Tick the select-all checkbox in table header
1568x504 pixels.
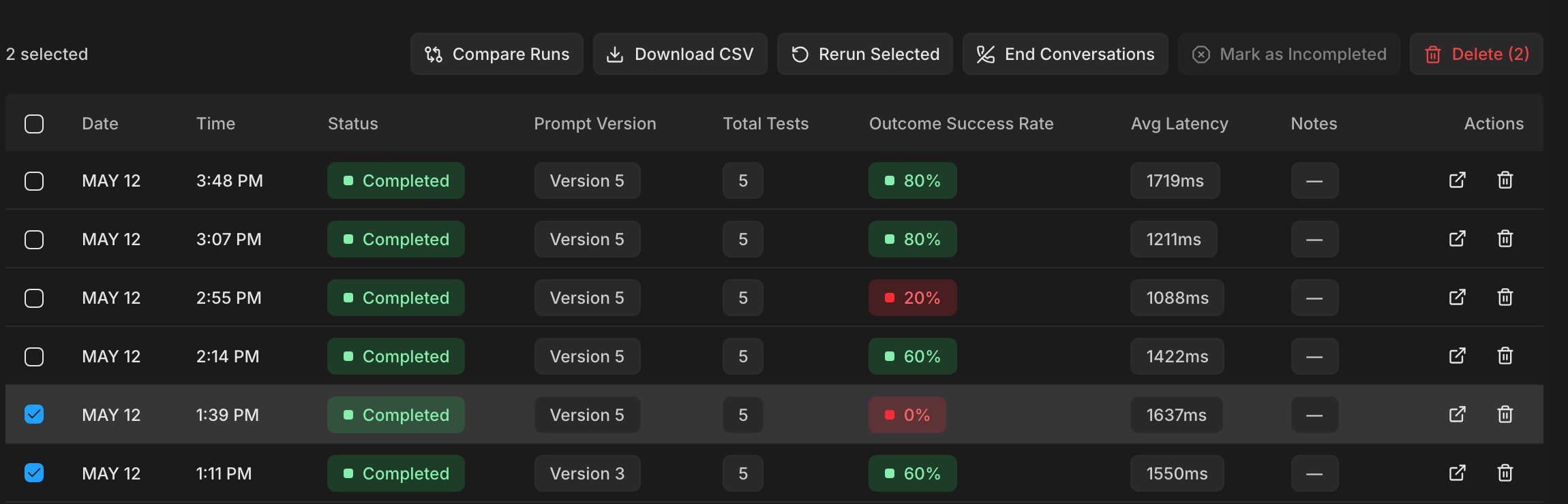(34, 124)
